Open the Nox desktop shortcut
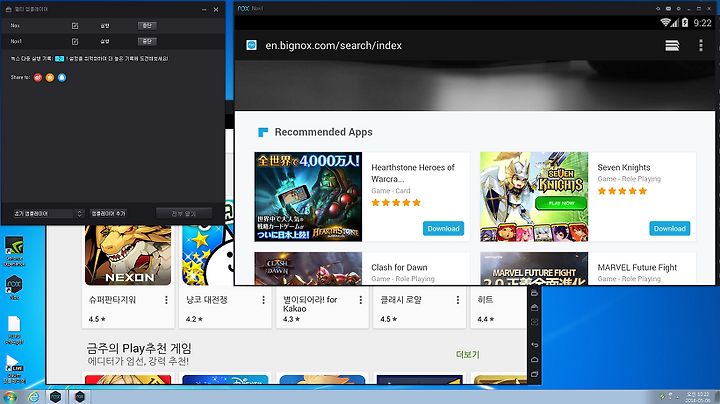 click(14, 287)
